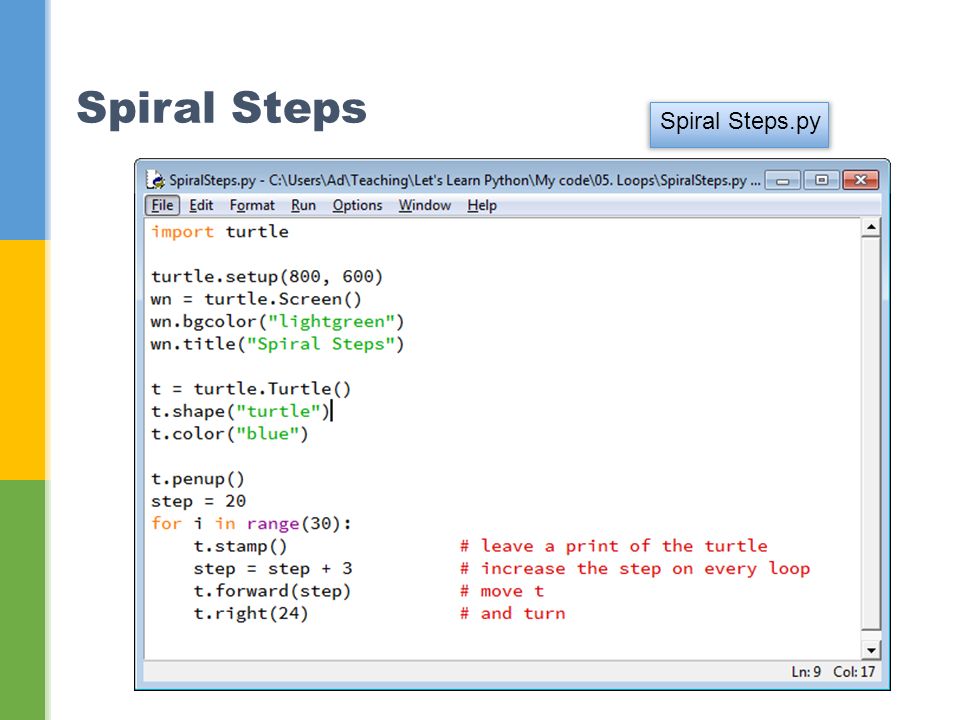Close the SpiralSteps.py editor window
Screen dimensions: 960x720
860,180
